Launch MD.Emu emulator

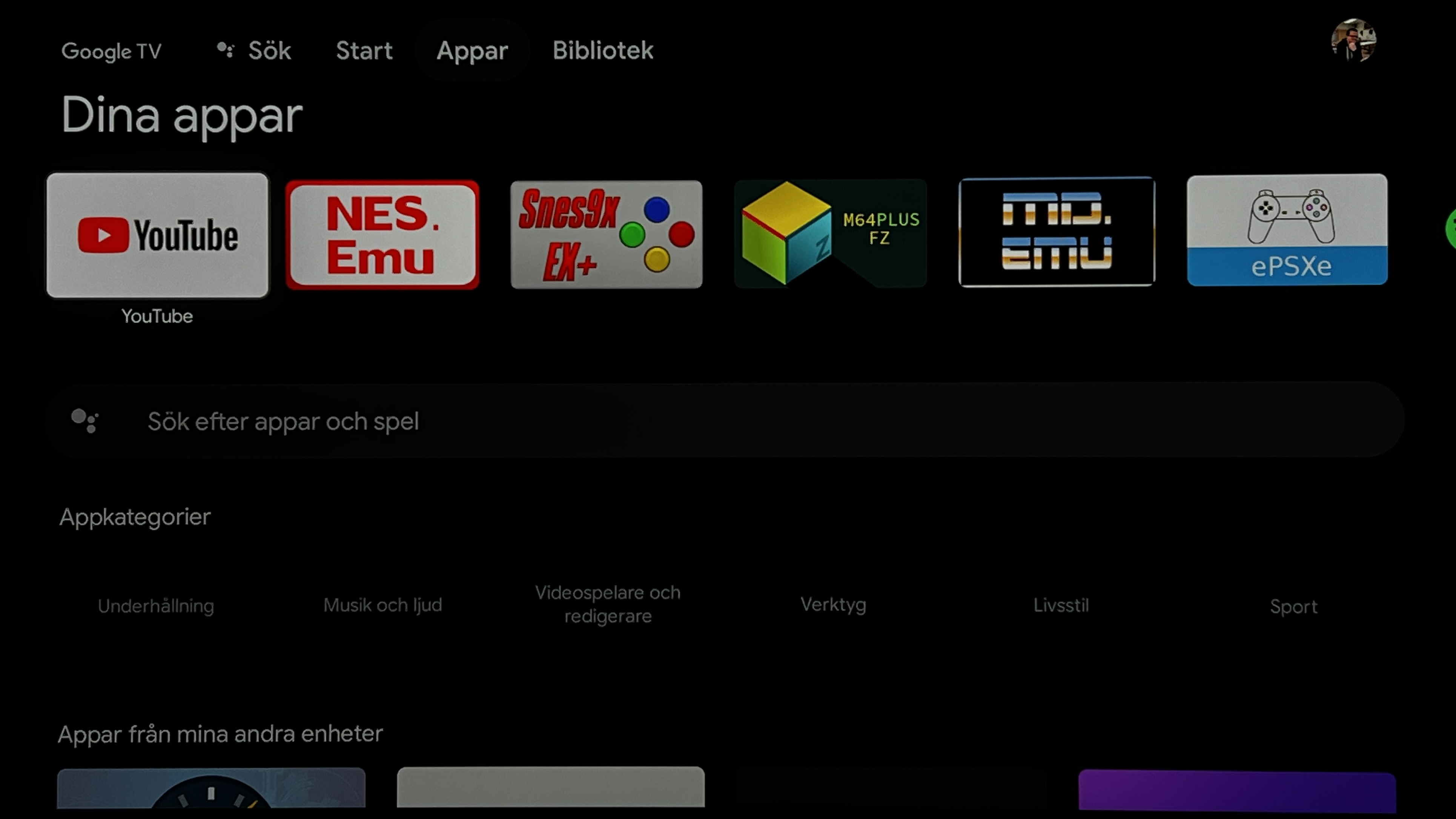pos(1057,232)
